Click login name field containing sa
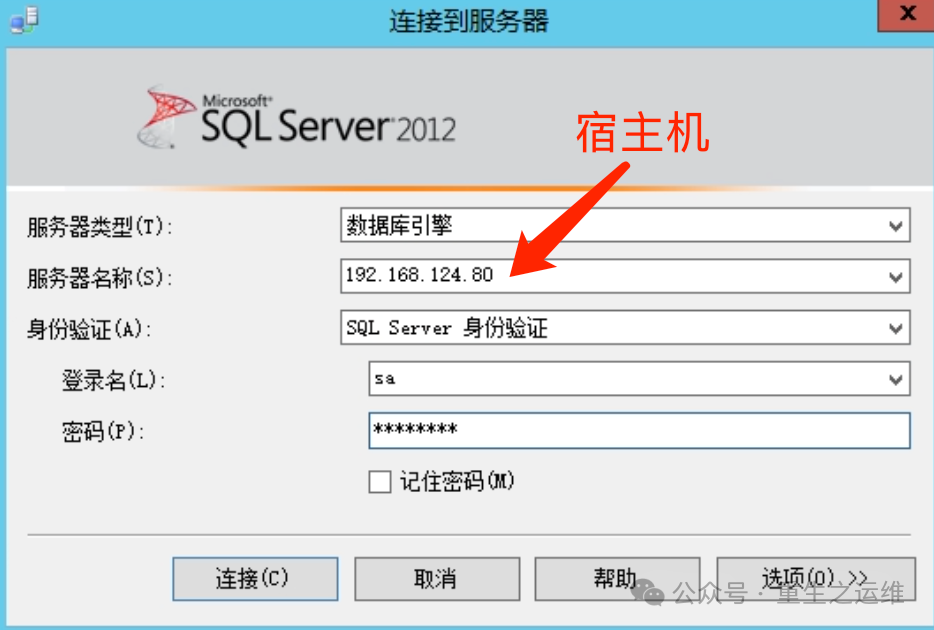This screenshot has height=630, width=934. point(639,378)
